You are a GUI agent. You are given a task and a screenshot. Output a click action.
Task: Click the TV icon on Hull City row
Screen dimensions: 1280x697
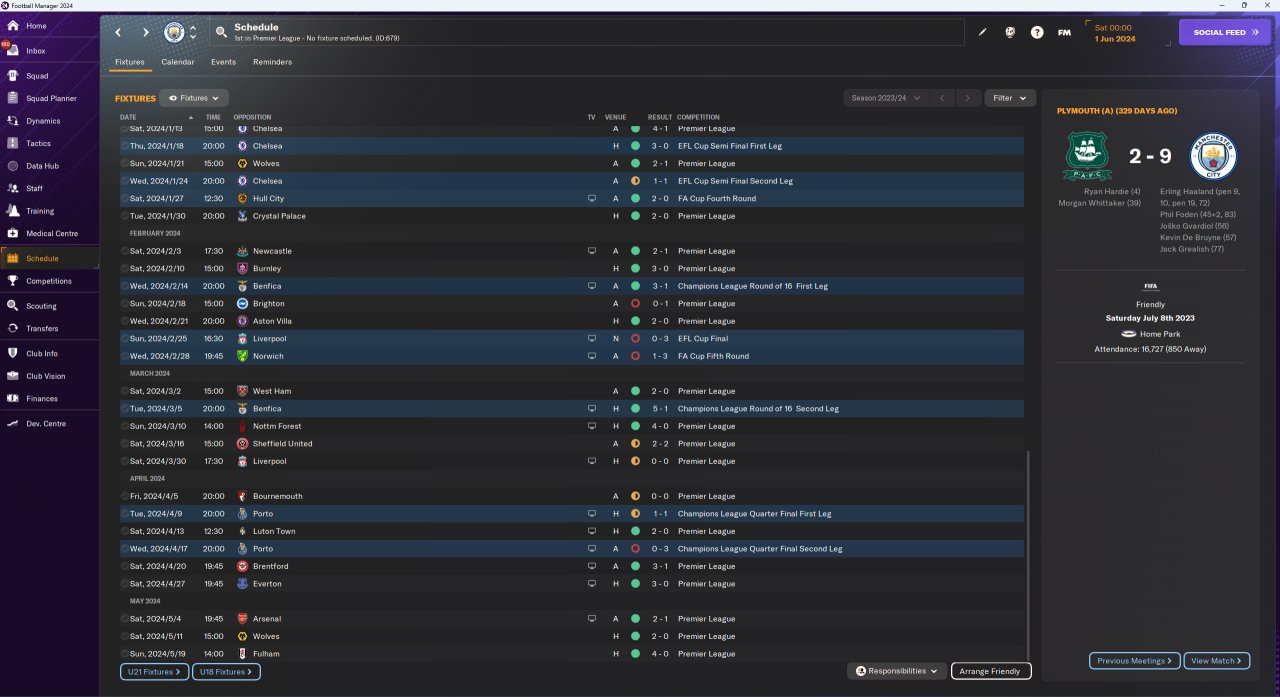click(x=592, y=198)
